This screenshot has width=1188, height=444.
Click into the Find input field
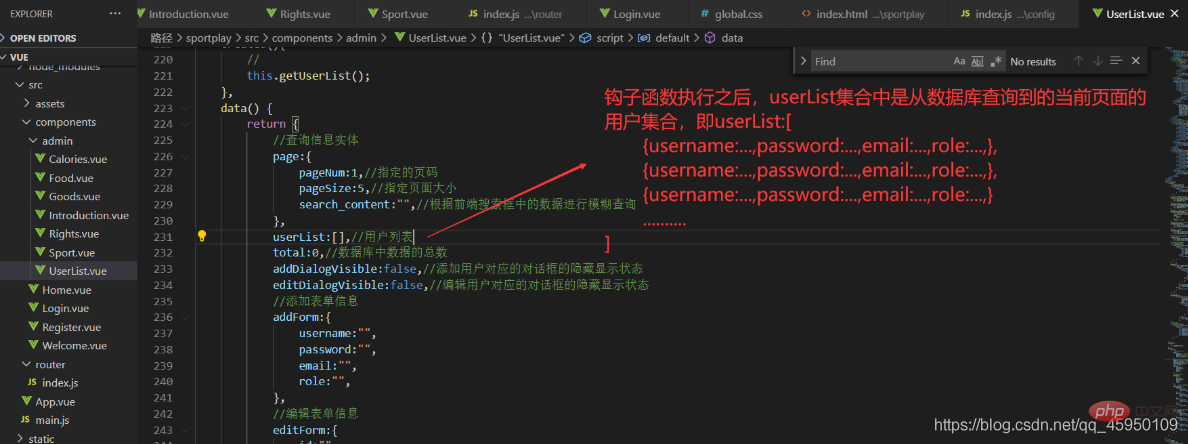point(879,61)
